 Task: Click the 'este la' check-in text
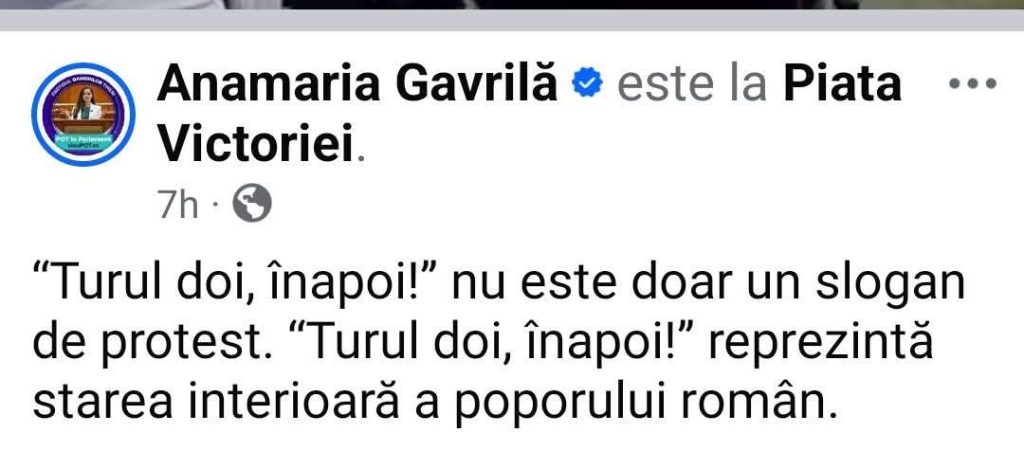(692, 85)
